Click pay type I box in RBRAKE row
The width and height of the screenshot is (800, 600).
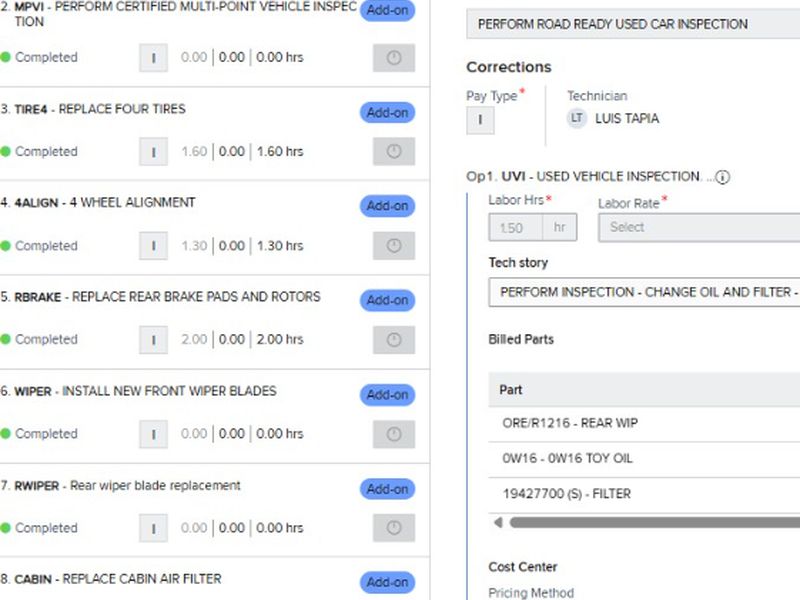tap(153, 340)
